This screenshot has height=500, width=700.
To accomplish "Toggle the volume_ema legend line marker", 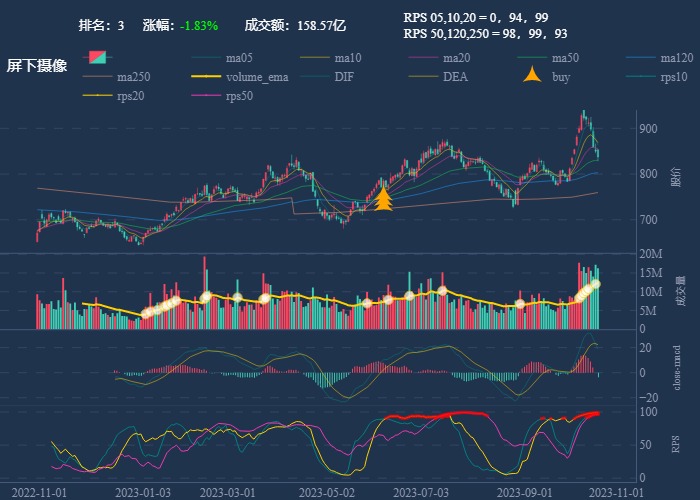I will pyautogui.click(x=206, y=77).
